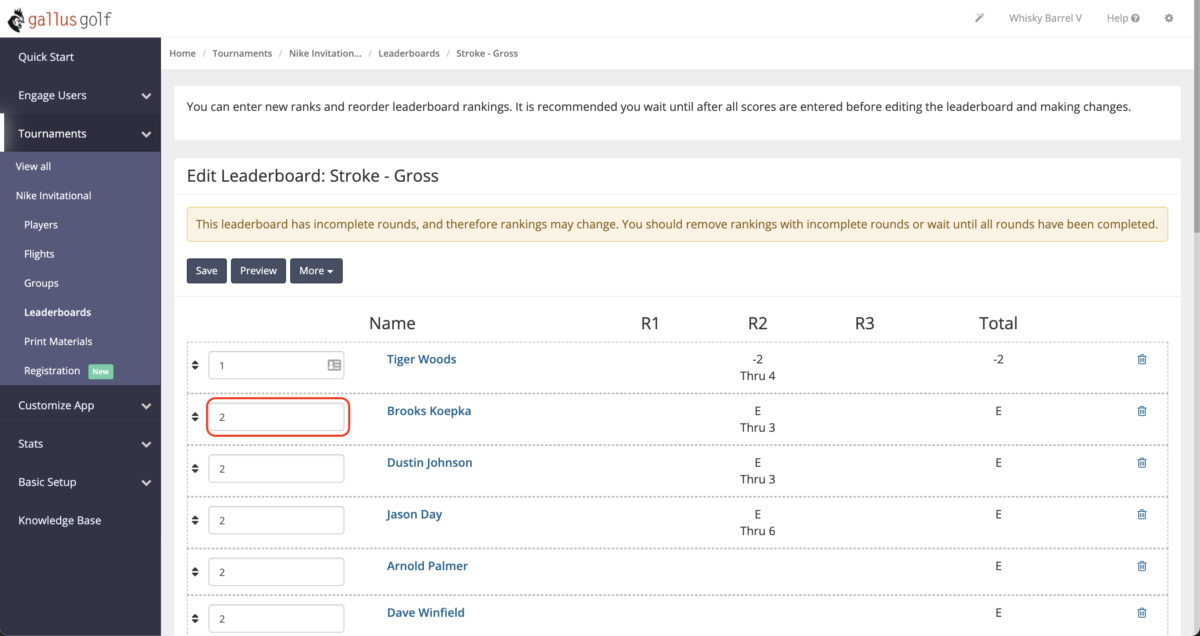Focus the rank field for Dave Winfield

276,619
